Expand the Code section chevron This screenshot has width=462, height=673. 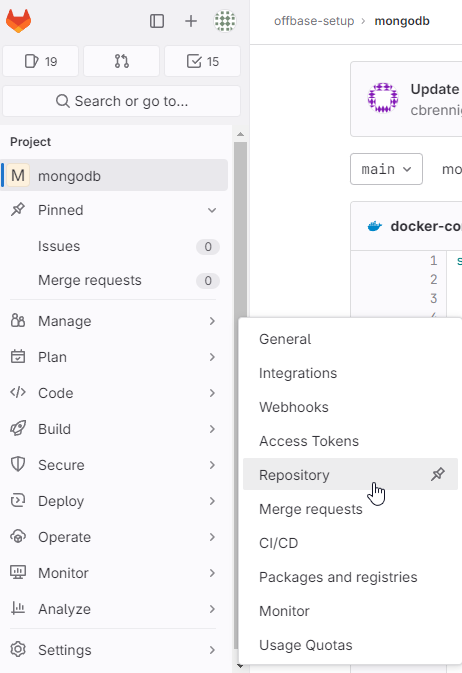(212, 393)
